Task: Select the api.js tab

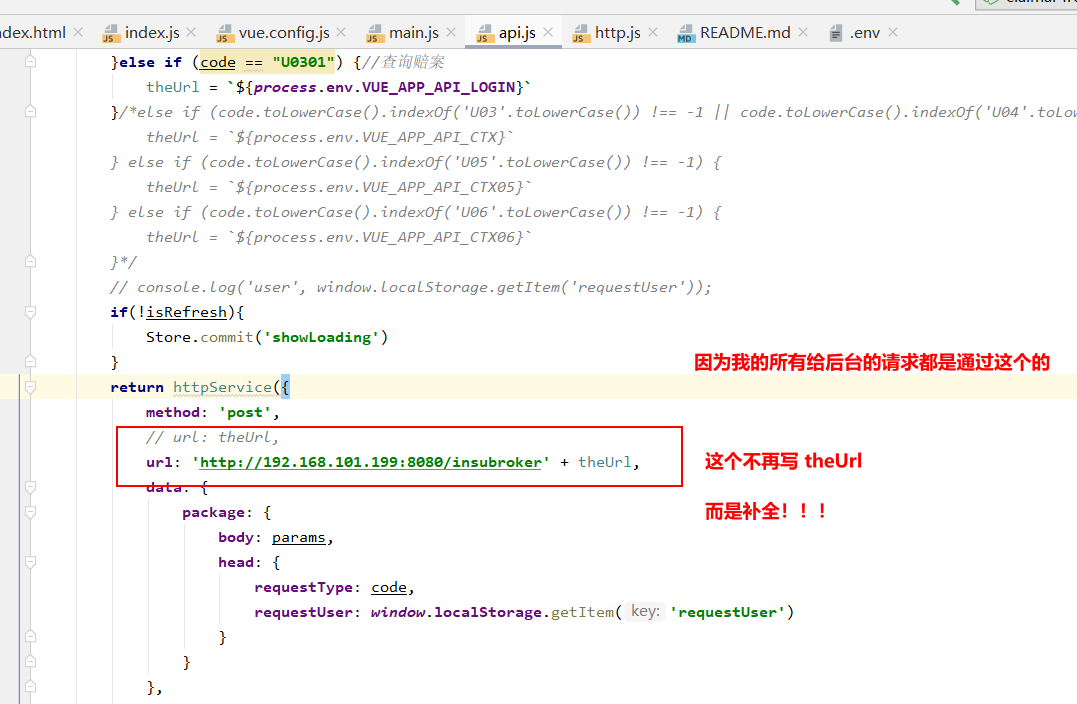Action: point(517,32)
